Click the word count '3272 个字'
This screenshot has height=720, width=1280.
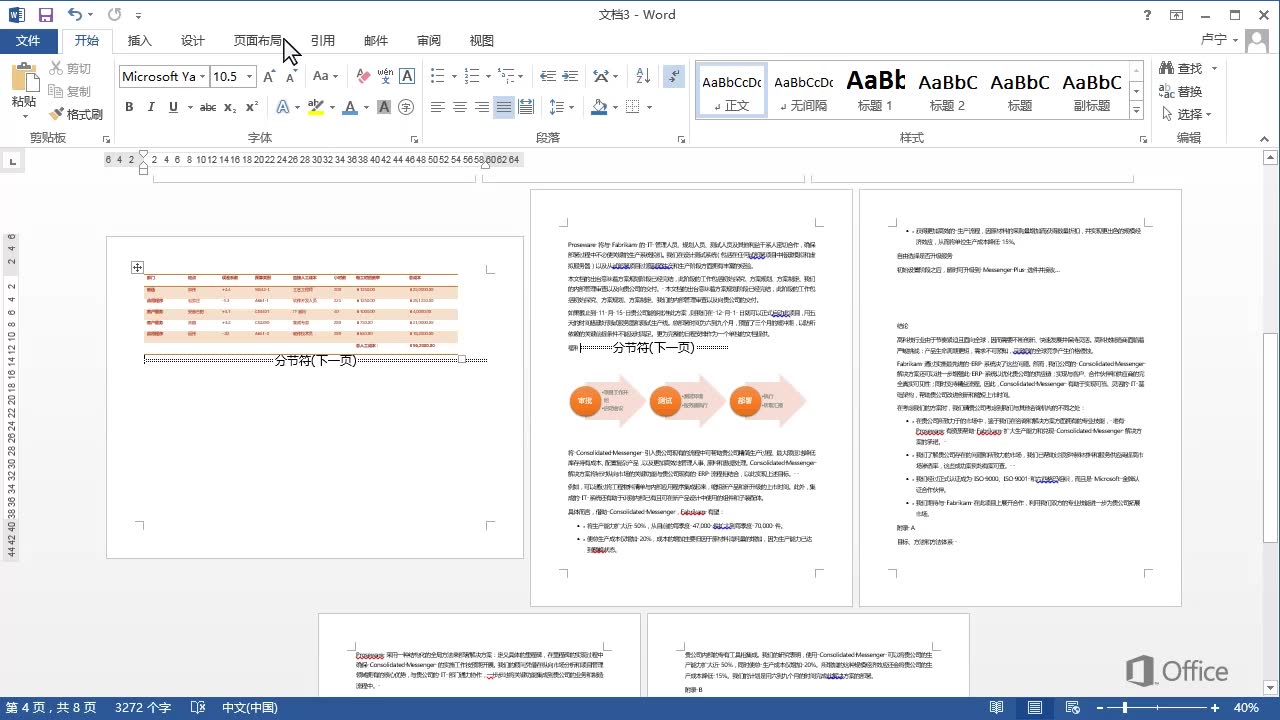pyautogui.click(x=143, y=708)
